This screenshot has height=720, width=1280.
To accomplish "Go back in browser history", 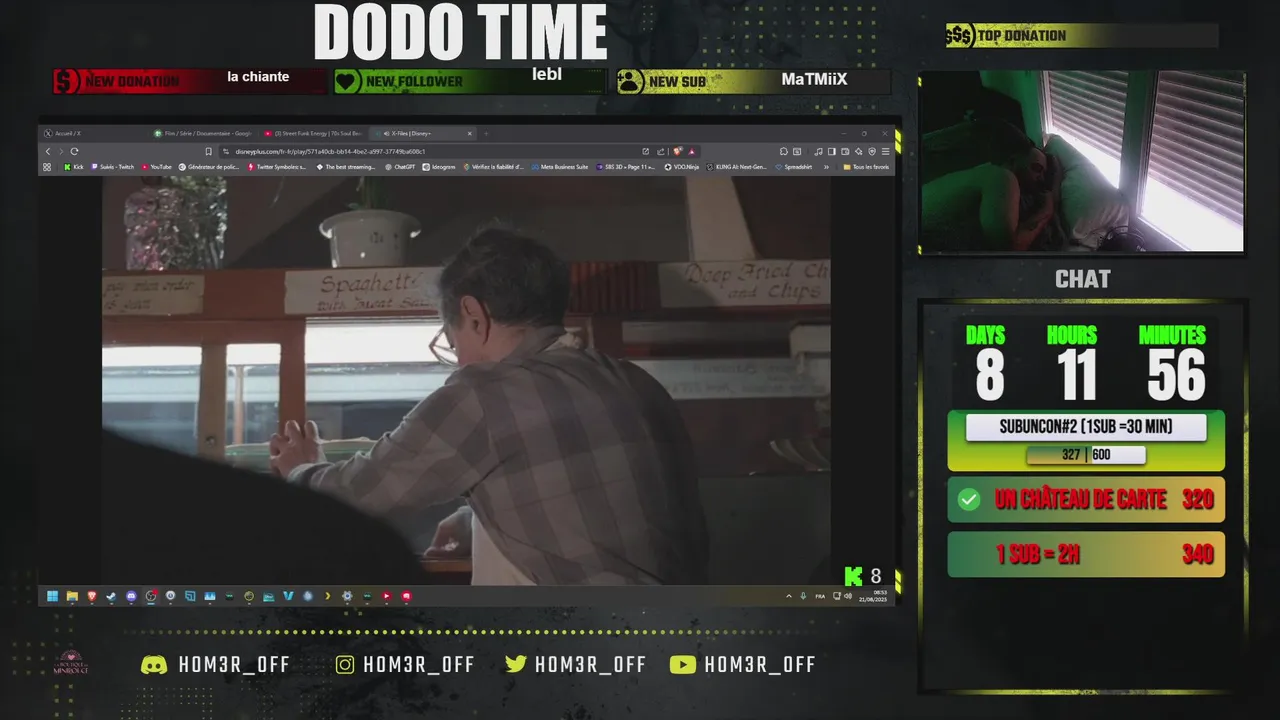I will [48, 151].
